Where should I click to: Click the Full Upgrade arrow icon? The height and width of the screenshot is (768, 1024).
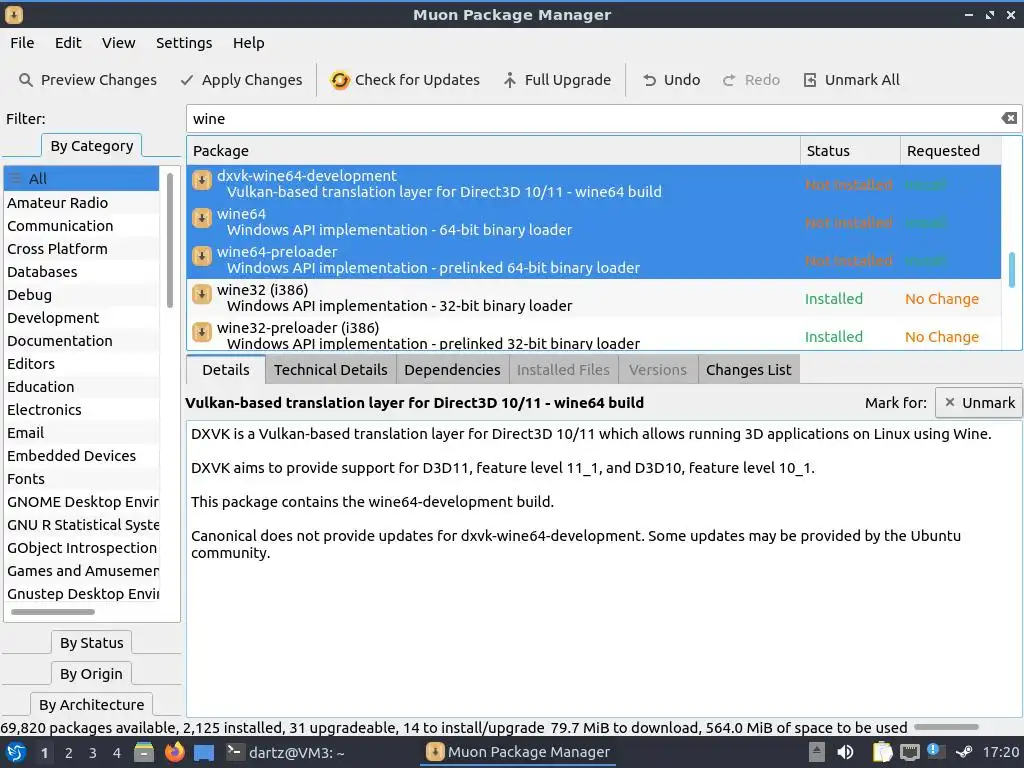coord(509,80)
